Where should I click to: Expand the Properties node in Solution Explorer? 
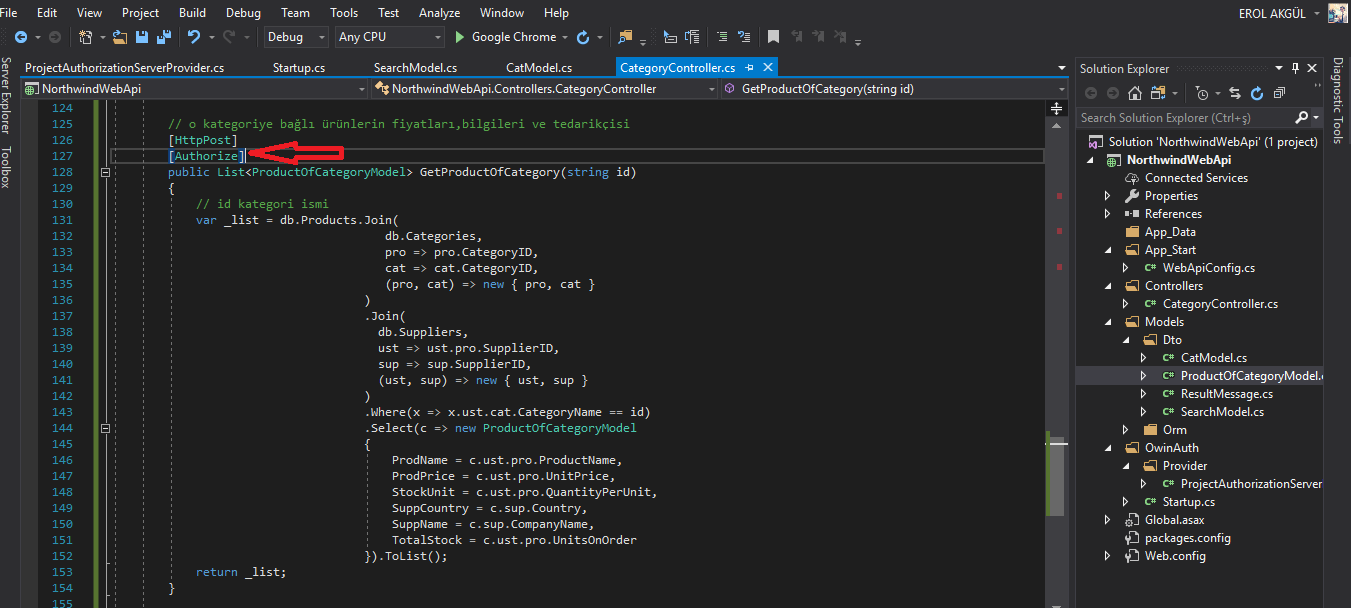(1107, 196)
